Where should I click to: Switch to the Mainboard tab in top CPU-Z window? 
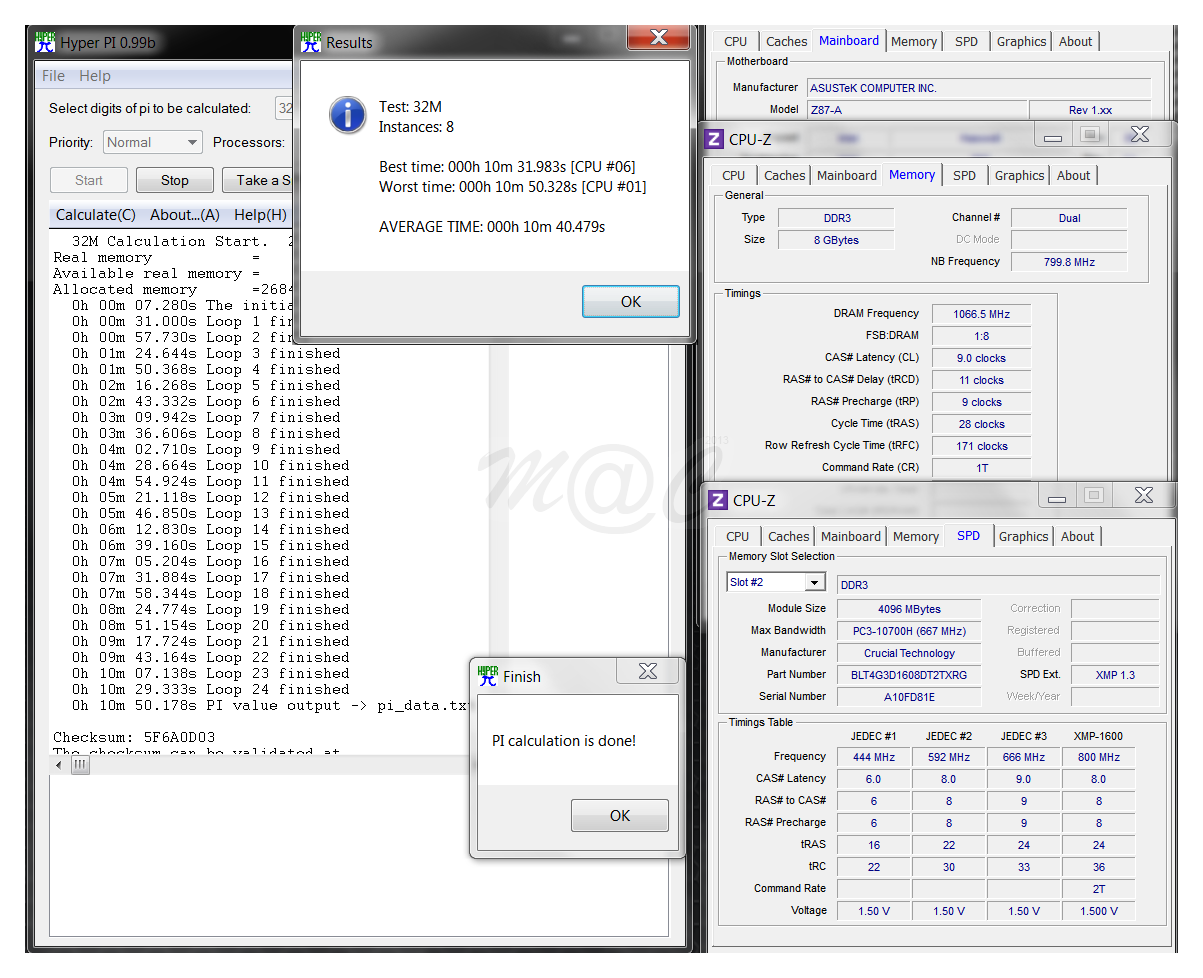(x=848, y=41)
